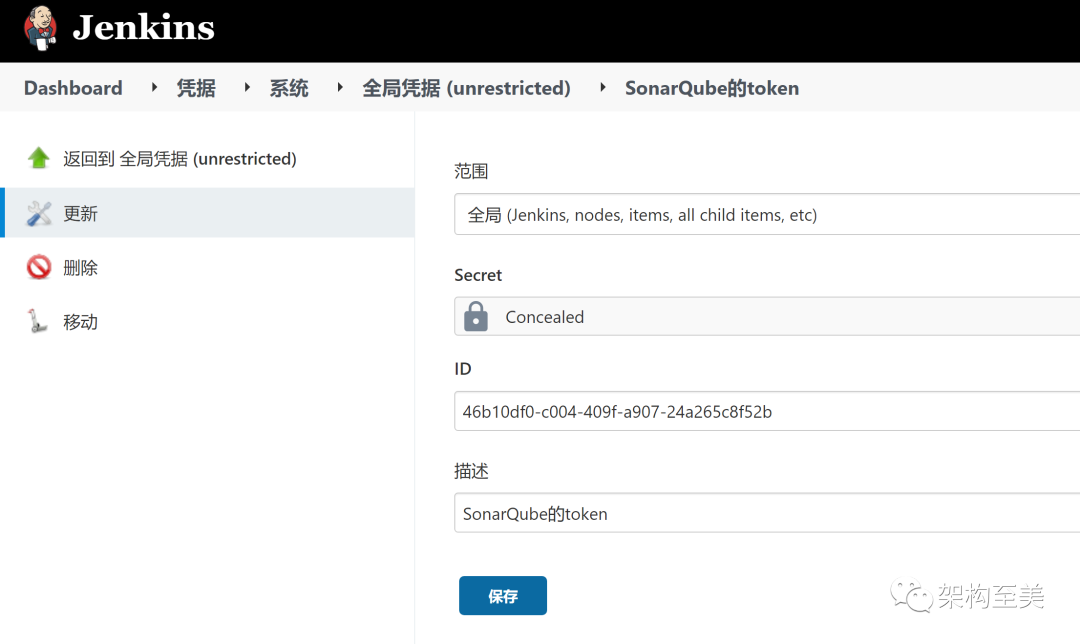Expand arrow after 全局凭据 (unrestricted) breadcrumb
Screen dimensions: 1080x644
tap(602, 88)
